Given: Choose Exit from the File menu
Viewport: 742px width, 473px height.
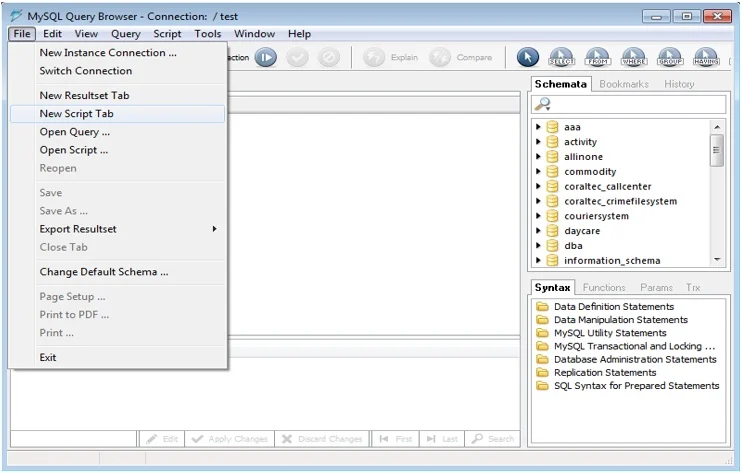Looking at the screenshot, I should coord(117,358).
